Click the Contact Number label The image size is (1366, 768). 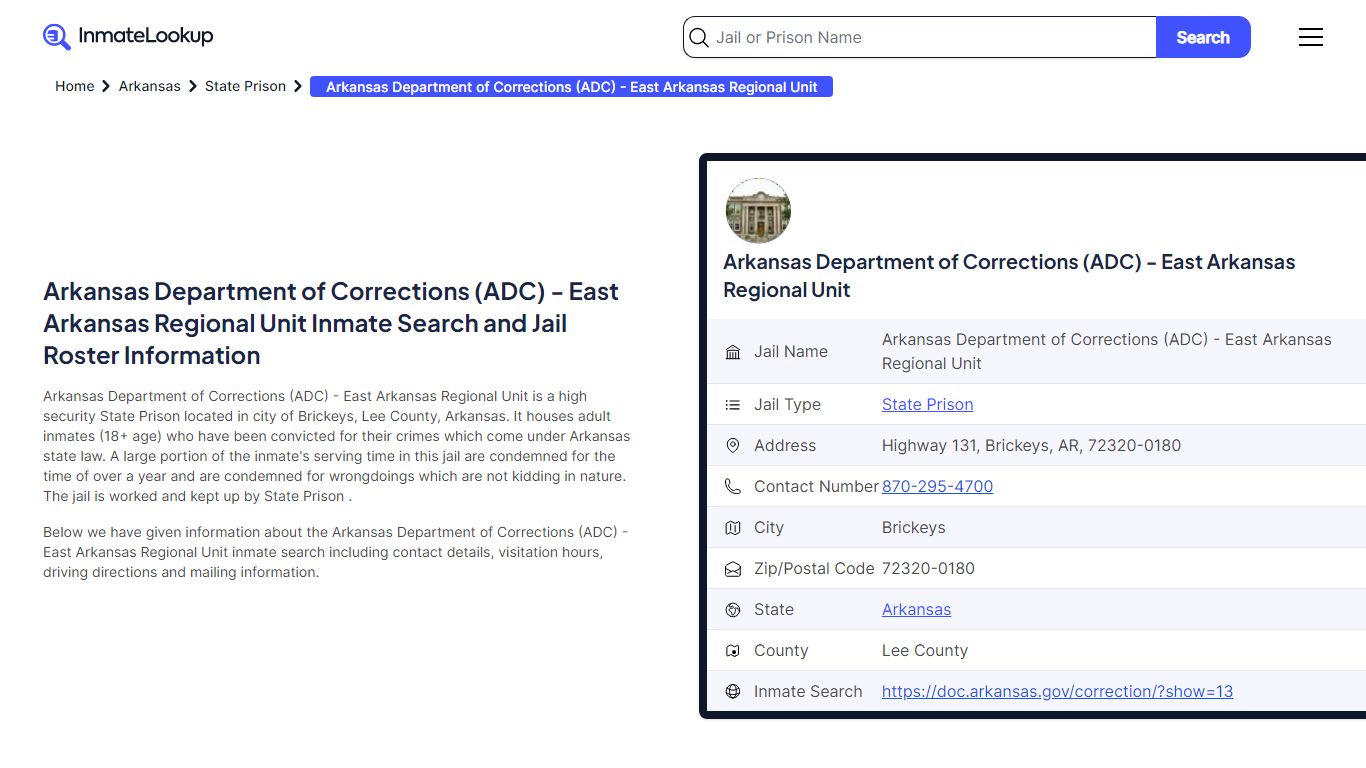tap(816, 487)
